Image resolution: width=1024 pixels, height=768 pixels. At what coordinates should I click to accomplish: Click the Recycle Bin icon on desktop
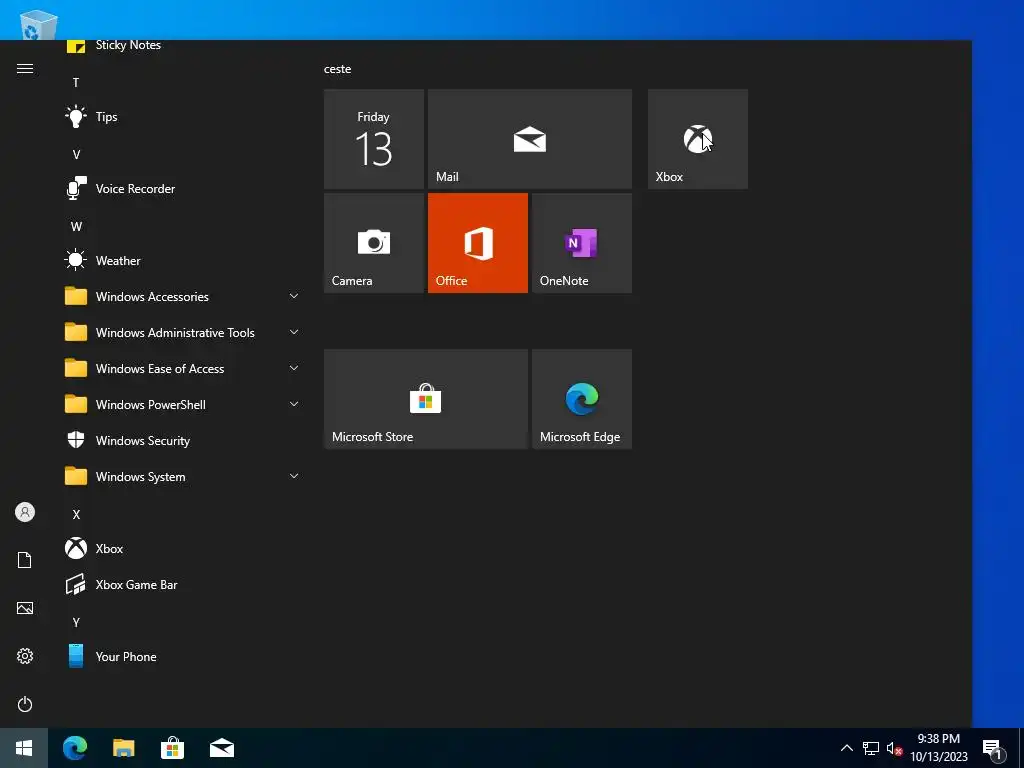[38, 24]
